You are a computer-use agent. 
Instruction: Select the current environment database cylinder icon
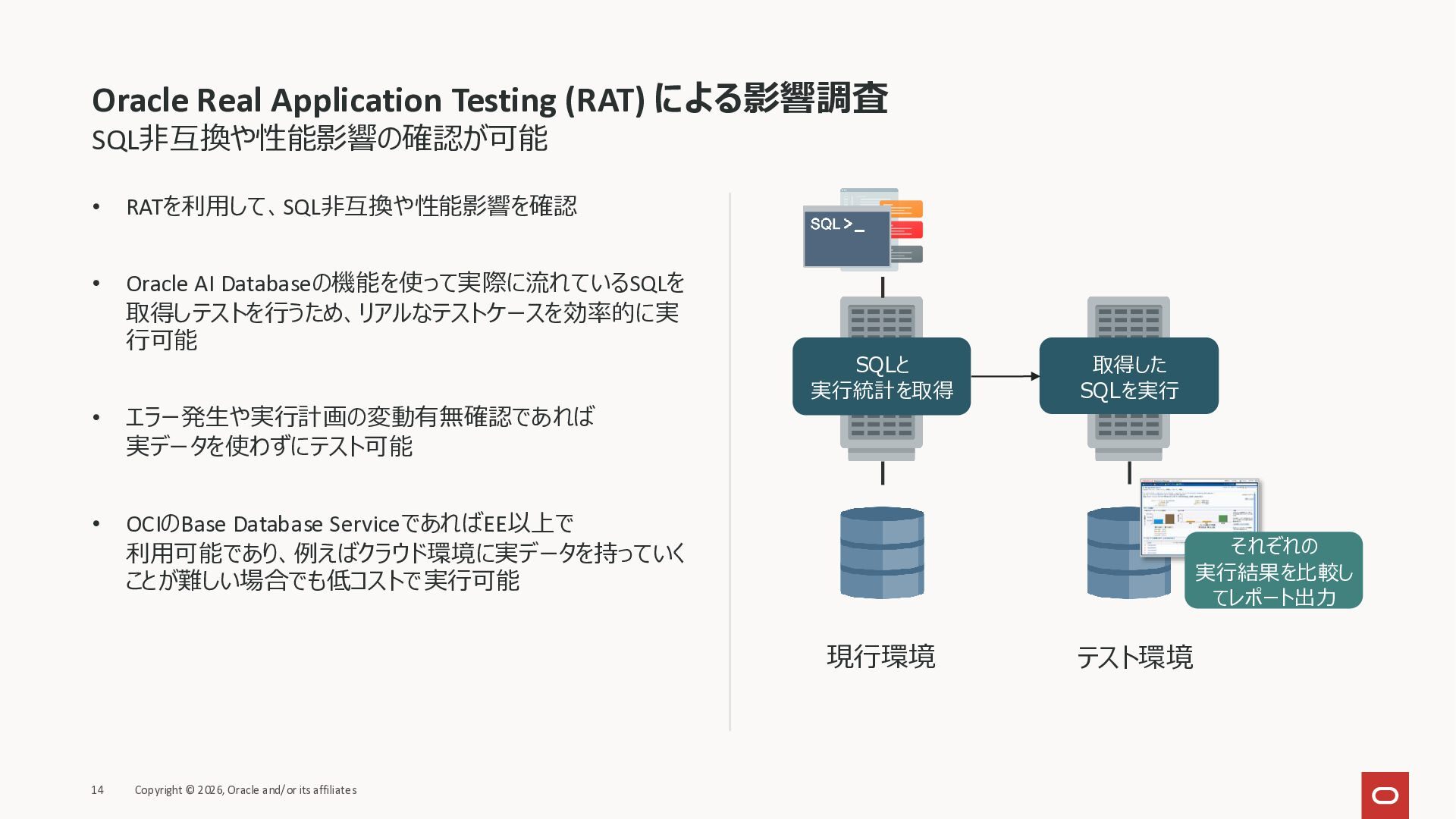(x=882, y=553)
